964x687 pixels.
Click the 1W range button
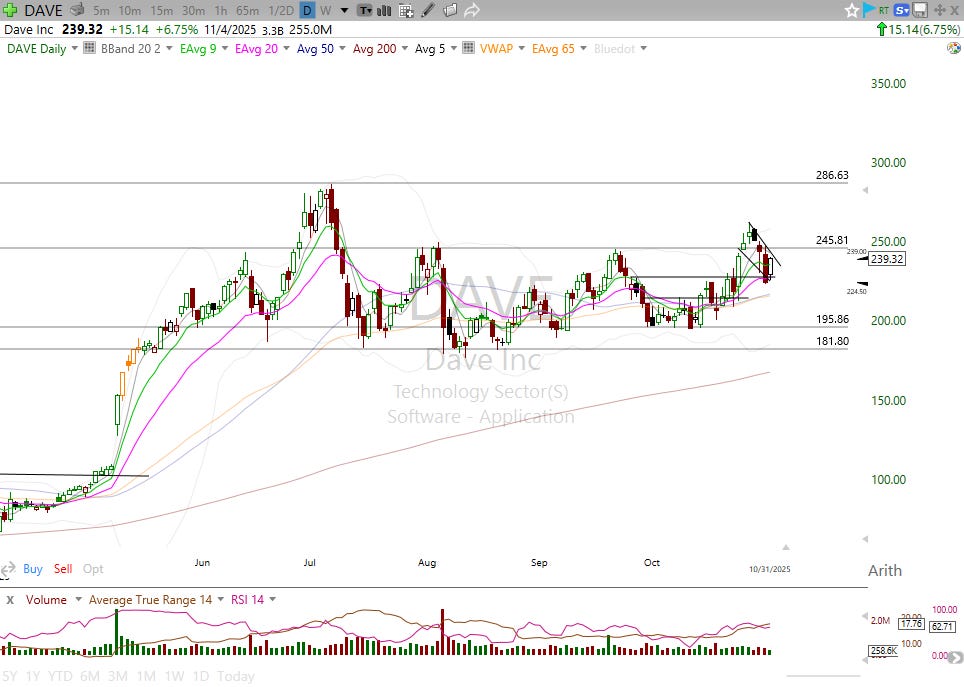(x=174, y=676)
